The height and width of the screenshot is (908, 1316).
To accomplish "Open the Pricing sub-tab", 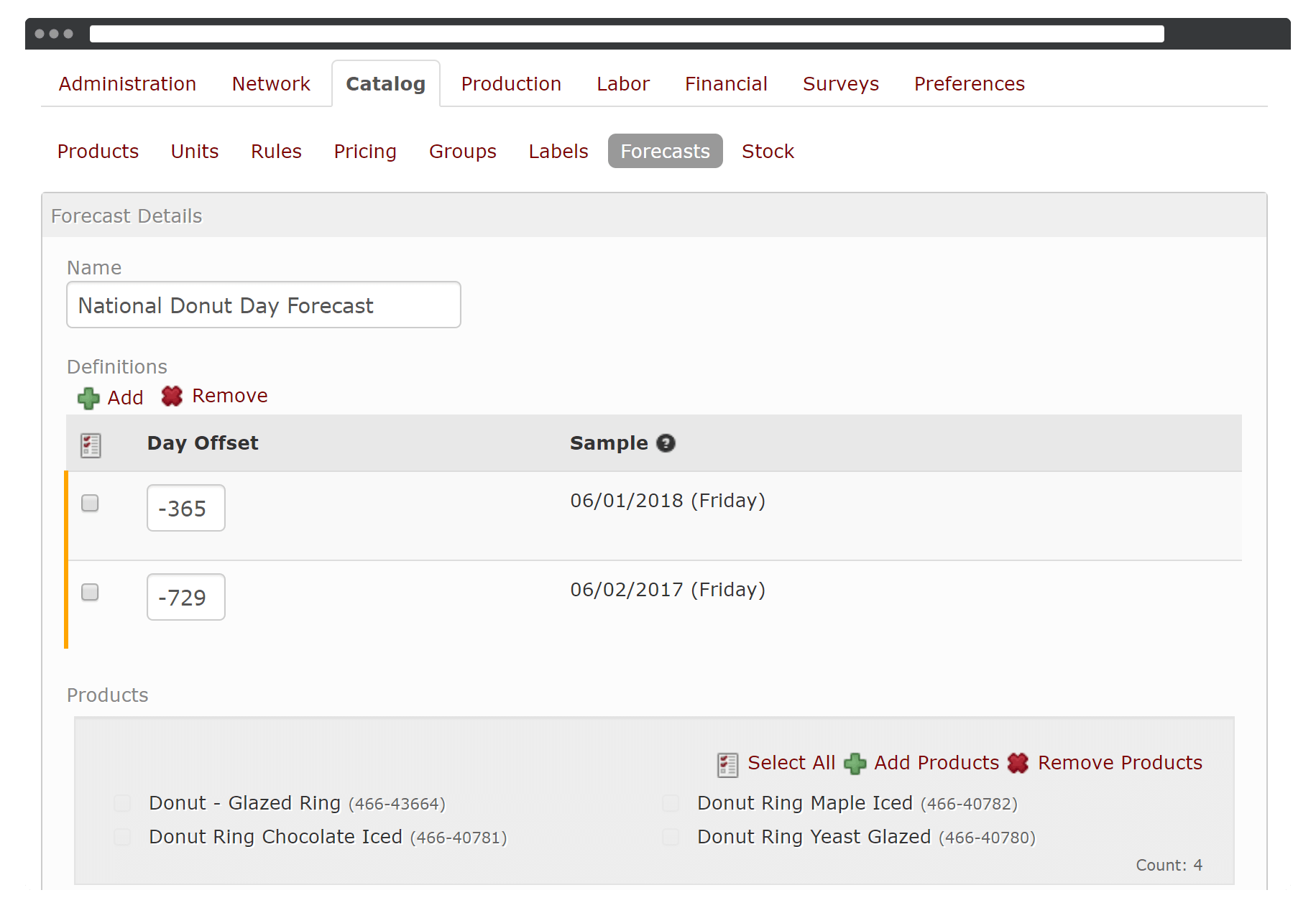I will point(365,151).
